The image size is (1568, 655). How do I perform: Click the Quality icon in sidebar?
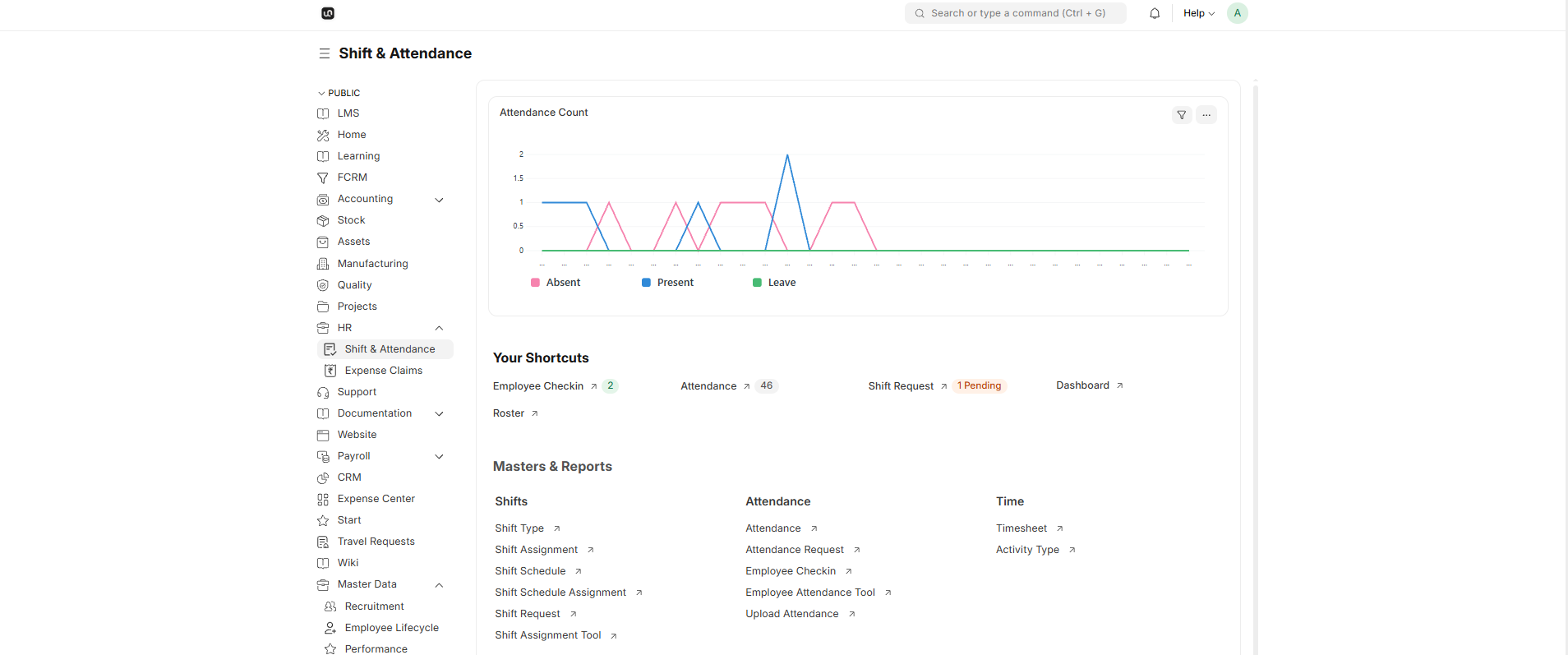pos(323,285)
